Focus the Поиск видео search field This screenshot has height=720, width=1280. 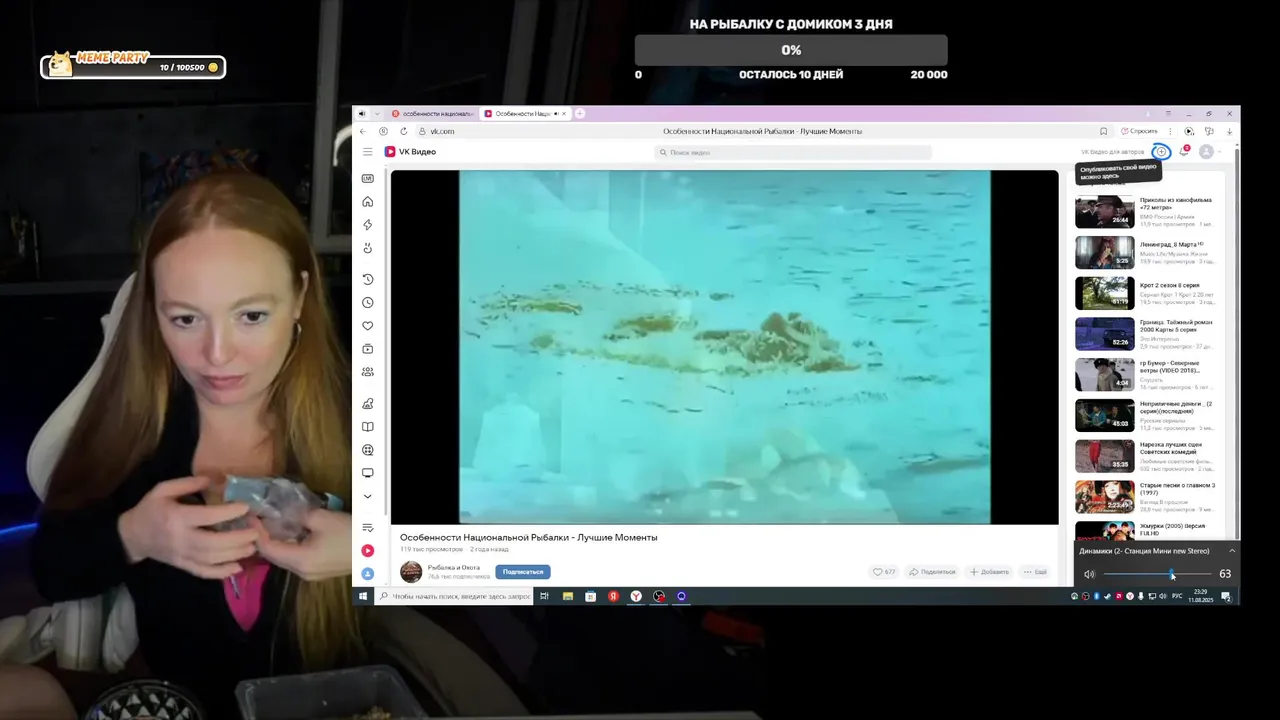point(793,152)
